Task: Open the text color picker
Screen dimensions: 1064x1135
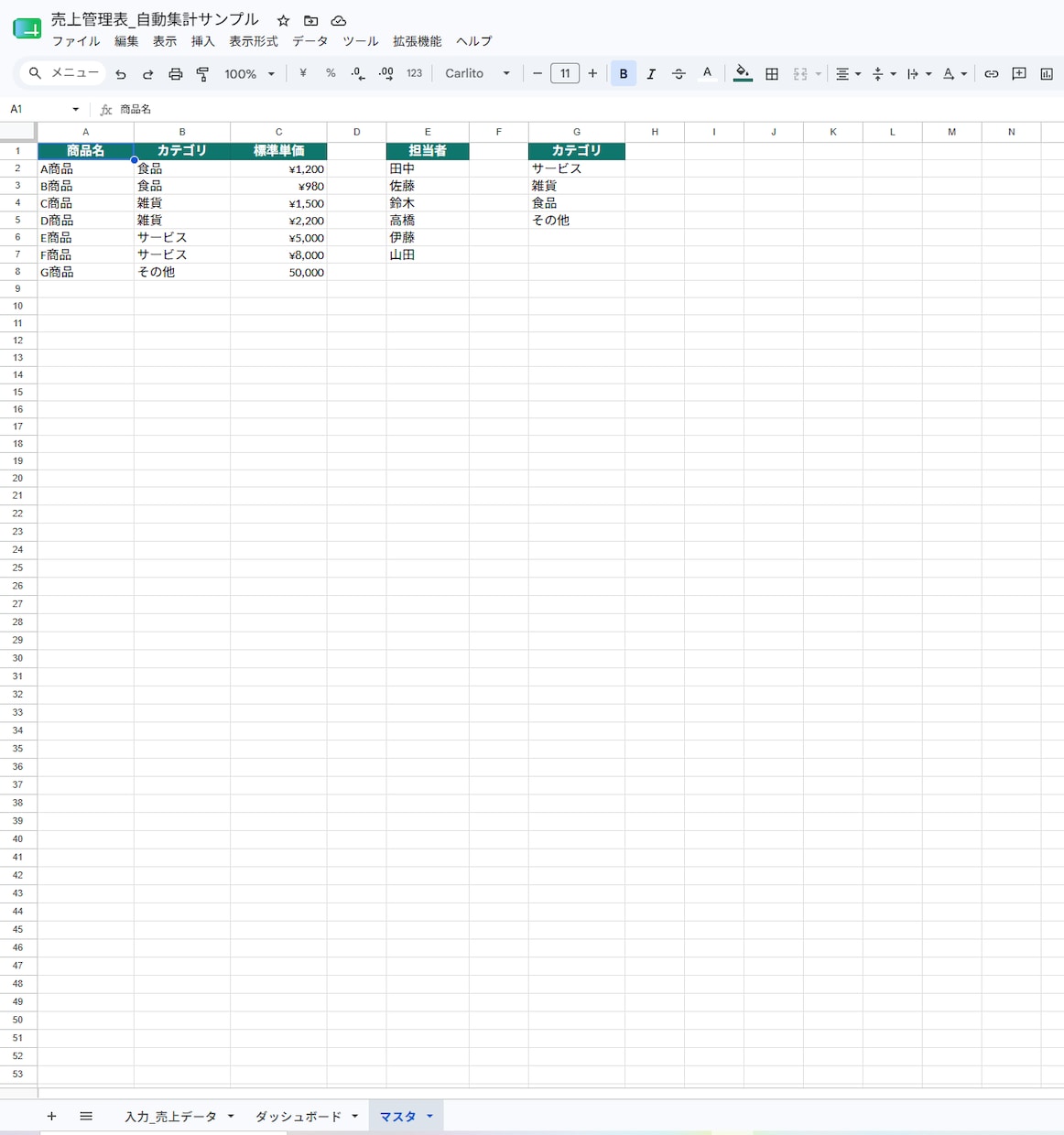Action: point(707,73)
